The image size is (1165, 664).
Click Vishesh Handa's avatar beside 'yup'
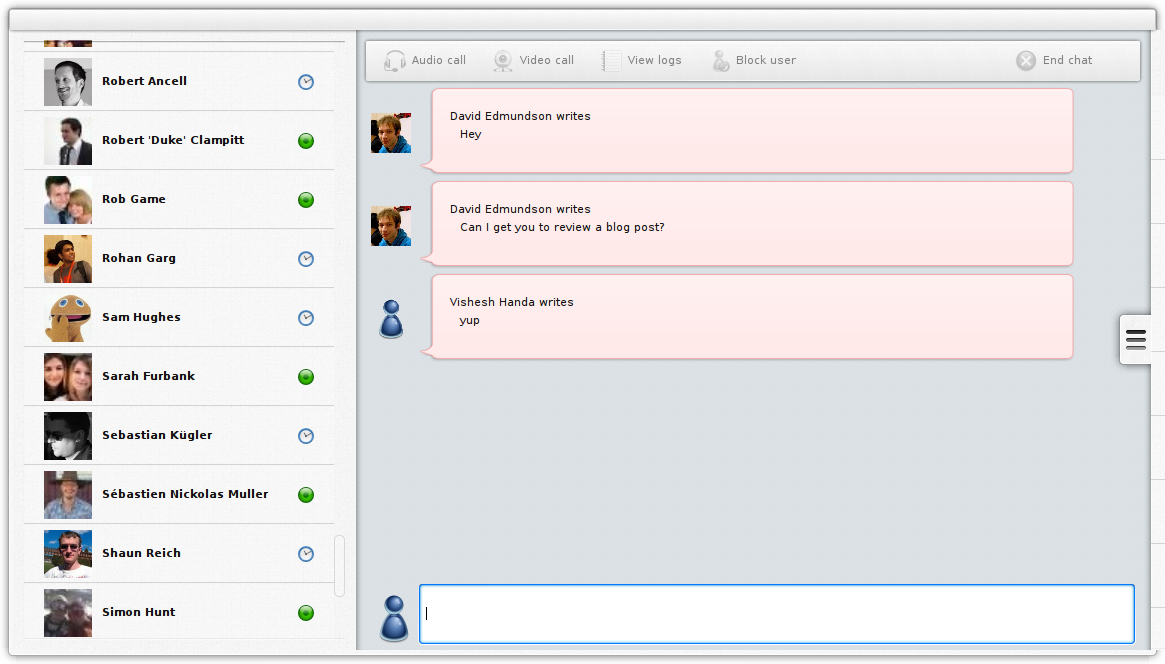tap(391, 319)
